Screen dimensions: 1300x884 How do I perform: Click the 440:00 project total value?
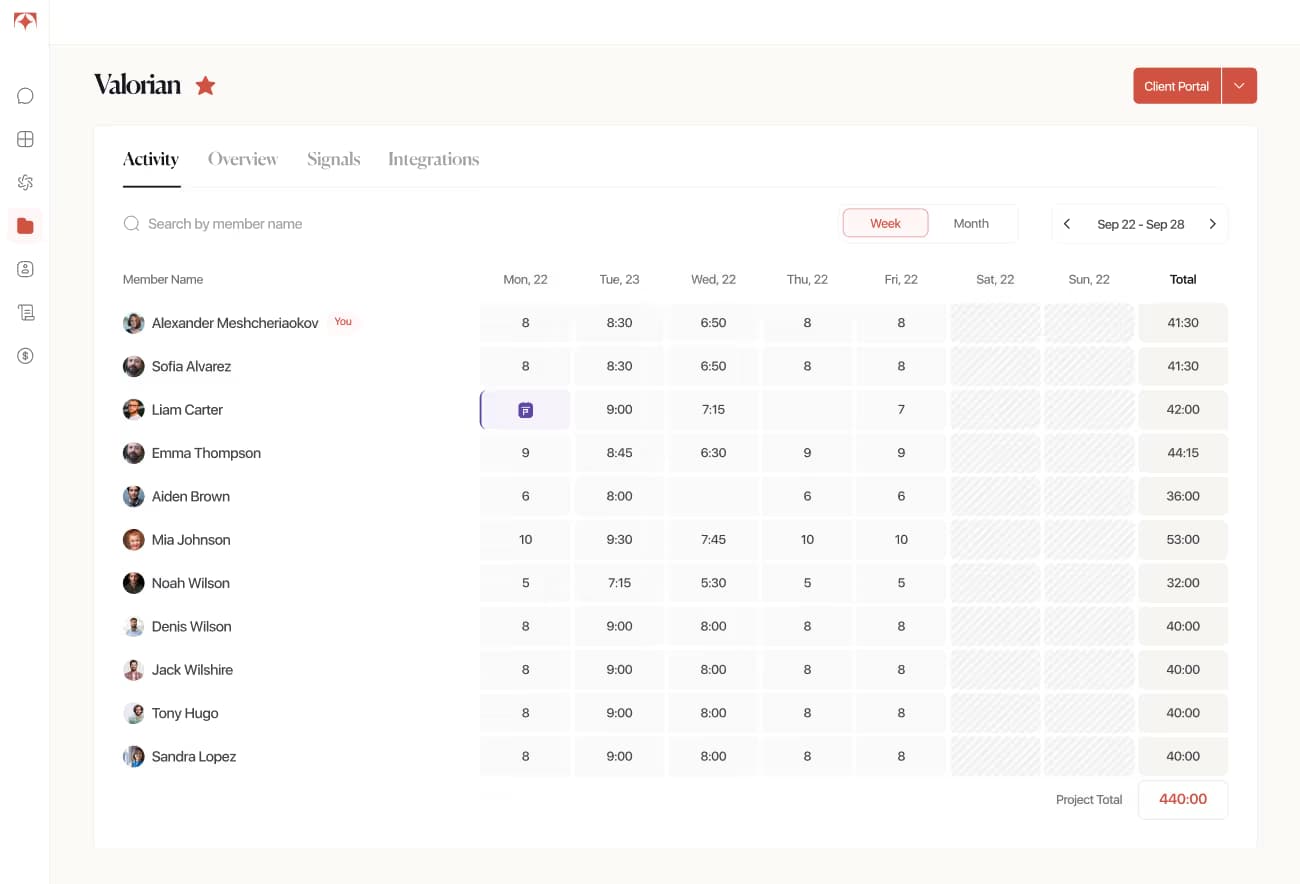click(1183, 799)
